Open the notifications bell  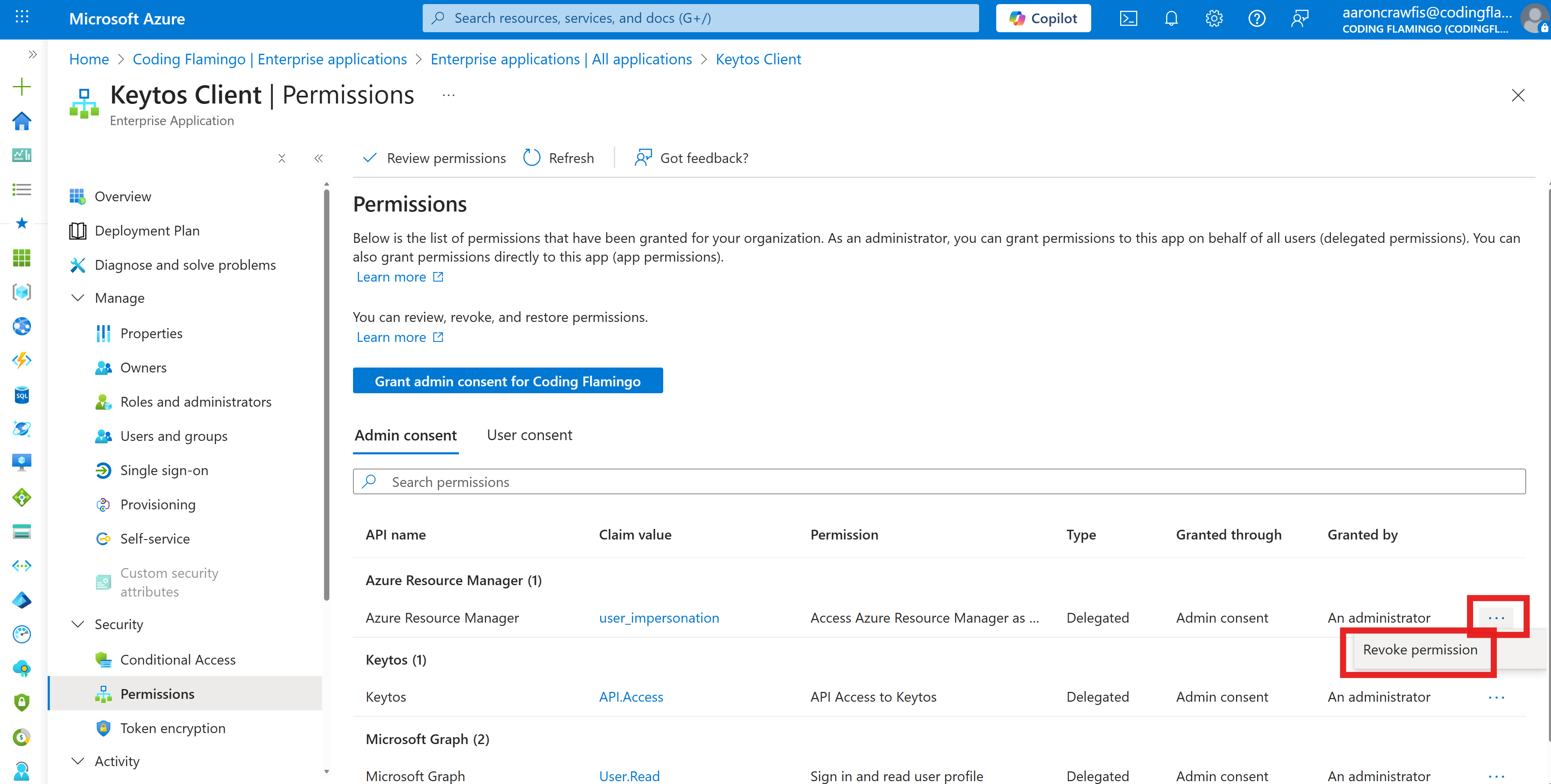coord(1171,18)
